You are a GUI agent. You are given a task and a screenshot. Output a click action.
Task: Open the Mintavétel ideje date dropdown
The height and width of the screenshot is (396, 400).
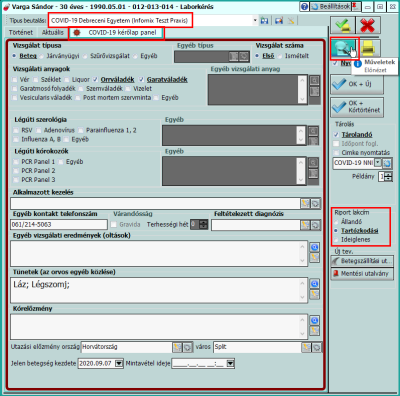tap(230, 363)
